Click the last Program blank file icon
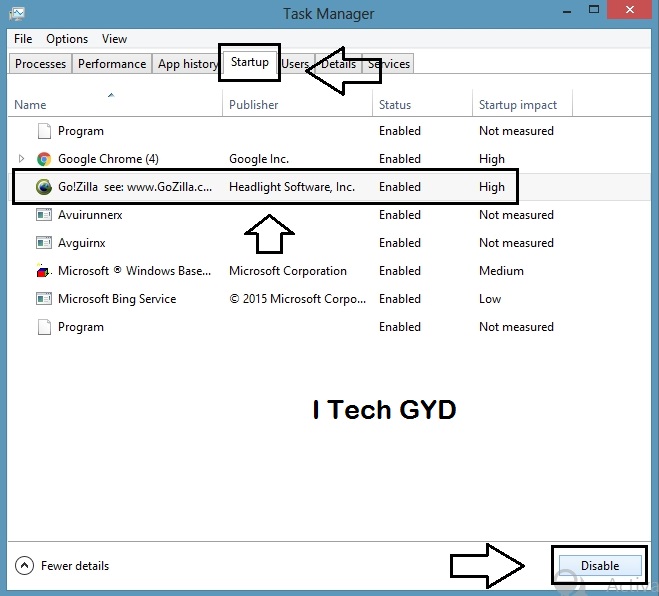 pyautogui.click(x=44, y=327)
